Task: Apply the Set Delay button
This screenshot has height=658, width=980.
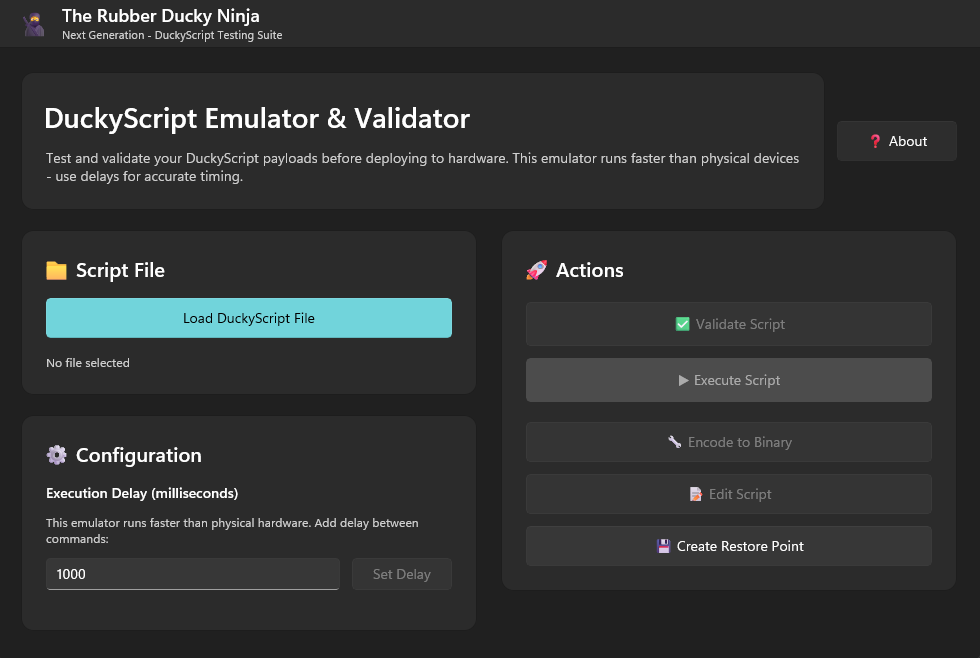Action: pyautogui.click(x=402, y=574)
